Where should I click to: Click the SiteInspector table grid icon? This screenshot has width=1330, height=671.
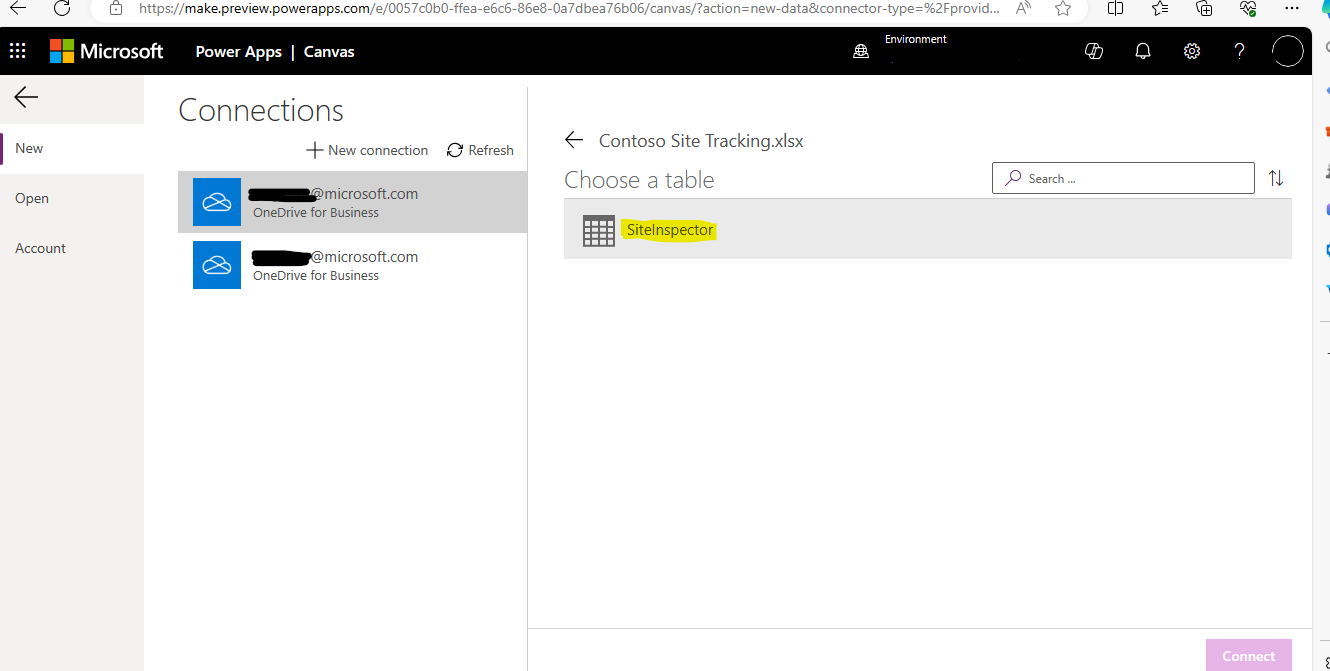[x=598, y=230]
